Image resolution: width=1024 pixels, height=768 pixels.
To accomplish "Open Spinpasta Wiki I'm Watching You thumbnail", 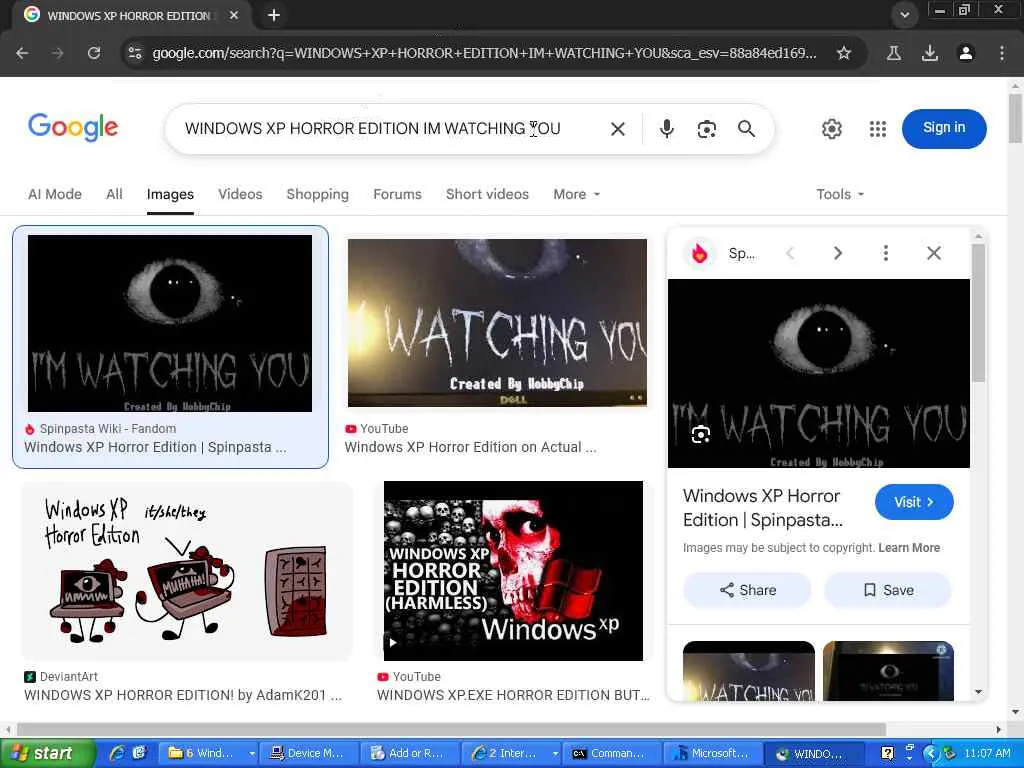I will click(x=170, y=323).
